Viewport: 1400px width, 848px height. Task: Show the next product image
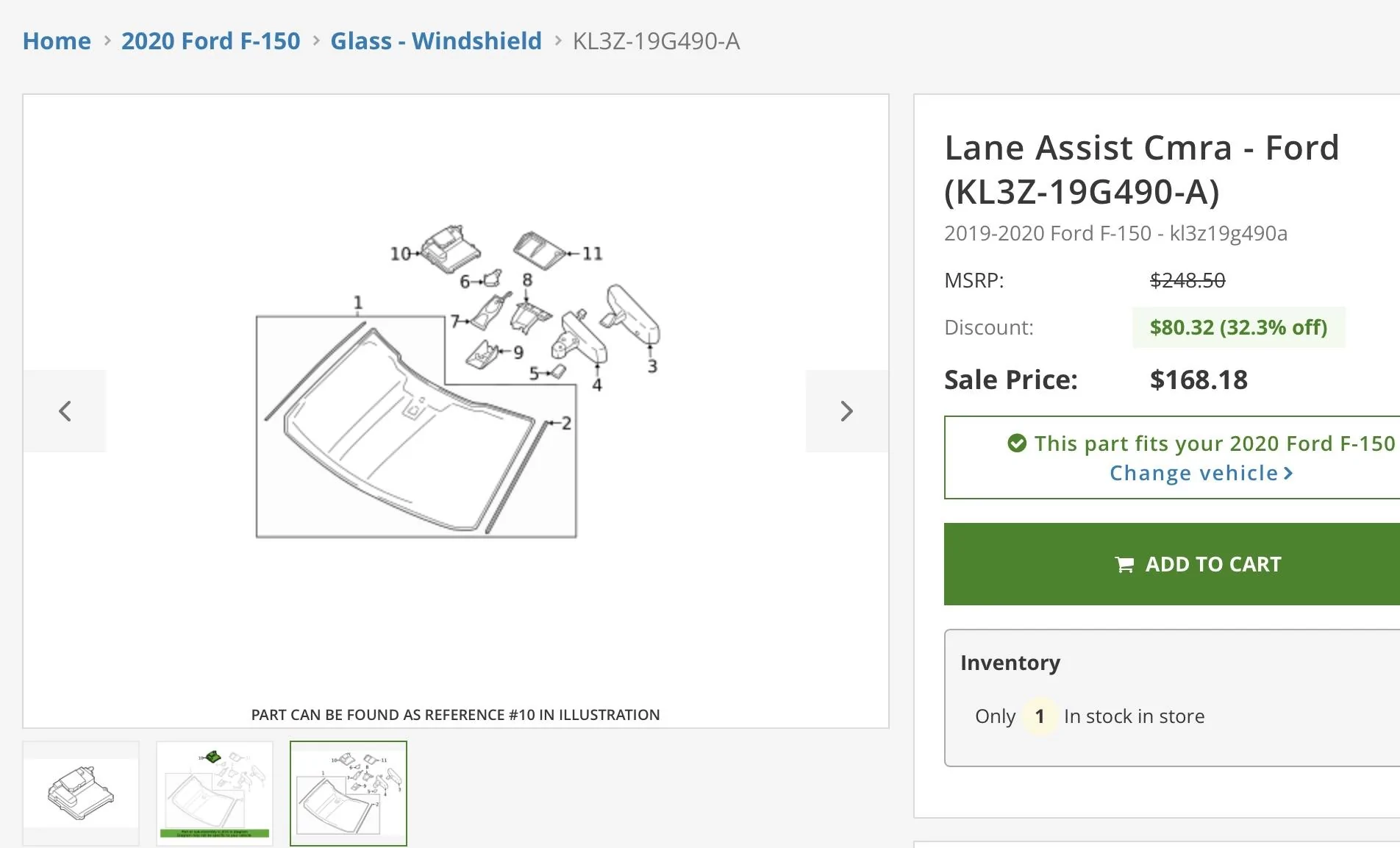coord(846,411)
